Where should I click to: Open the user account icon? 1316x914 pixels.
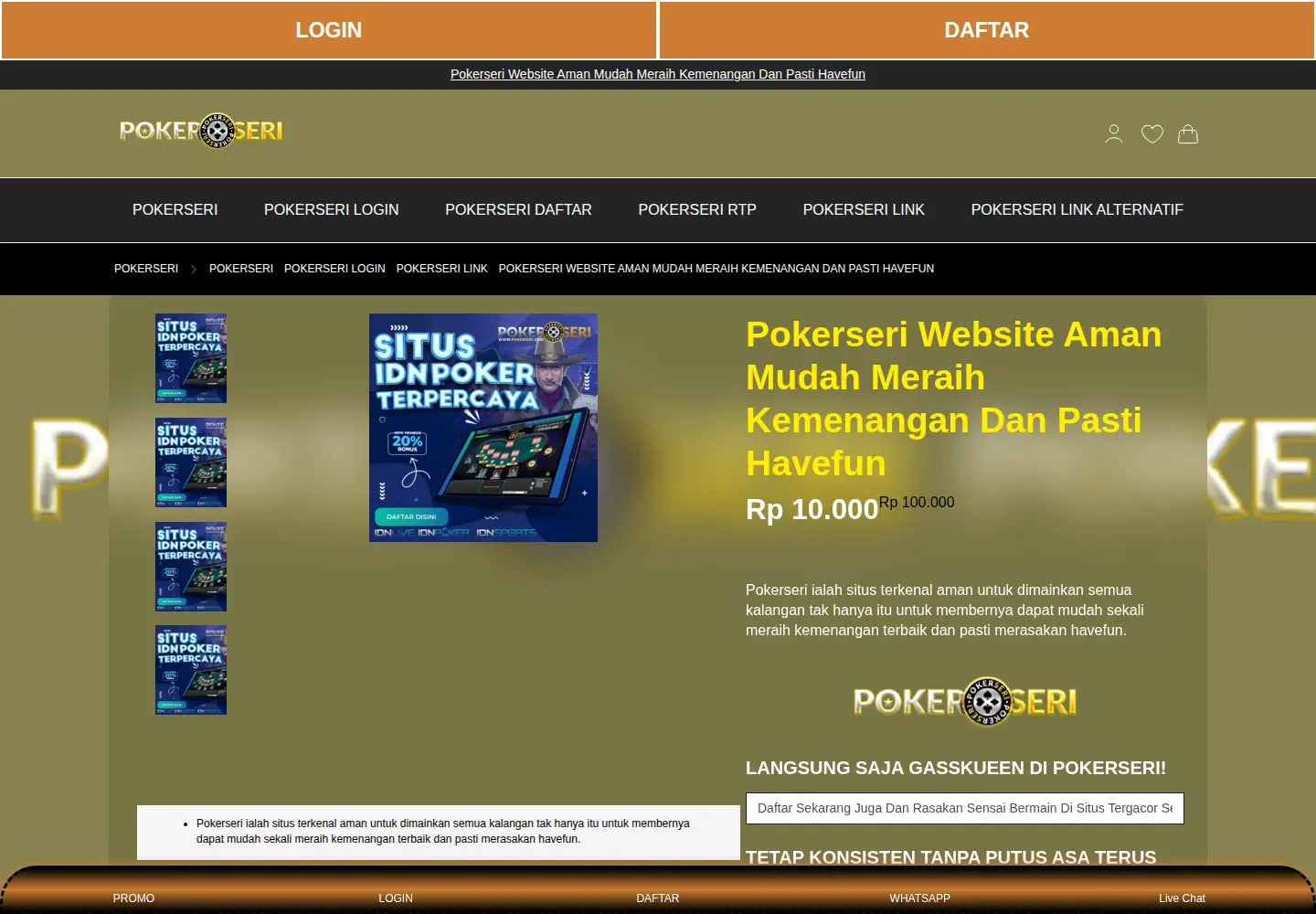click(x=1113, y=134)
